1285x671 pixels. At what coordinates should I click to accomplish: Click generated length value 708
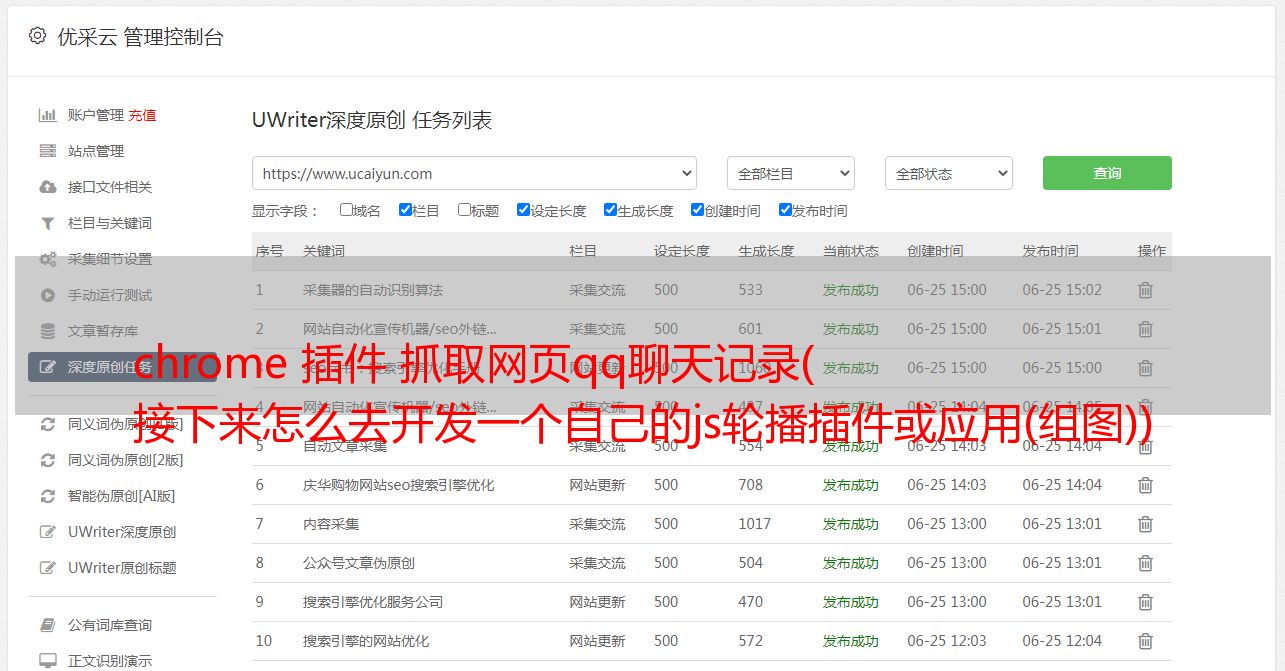tap(751, 485)
